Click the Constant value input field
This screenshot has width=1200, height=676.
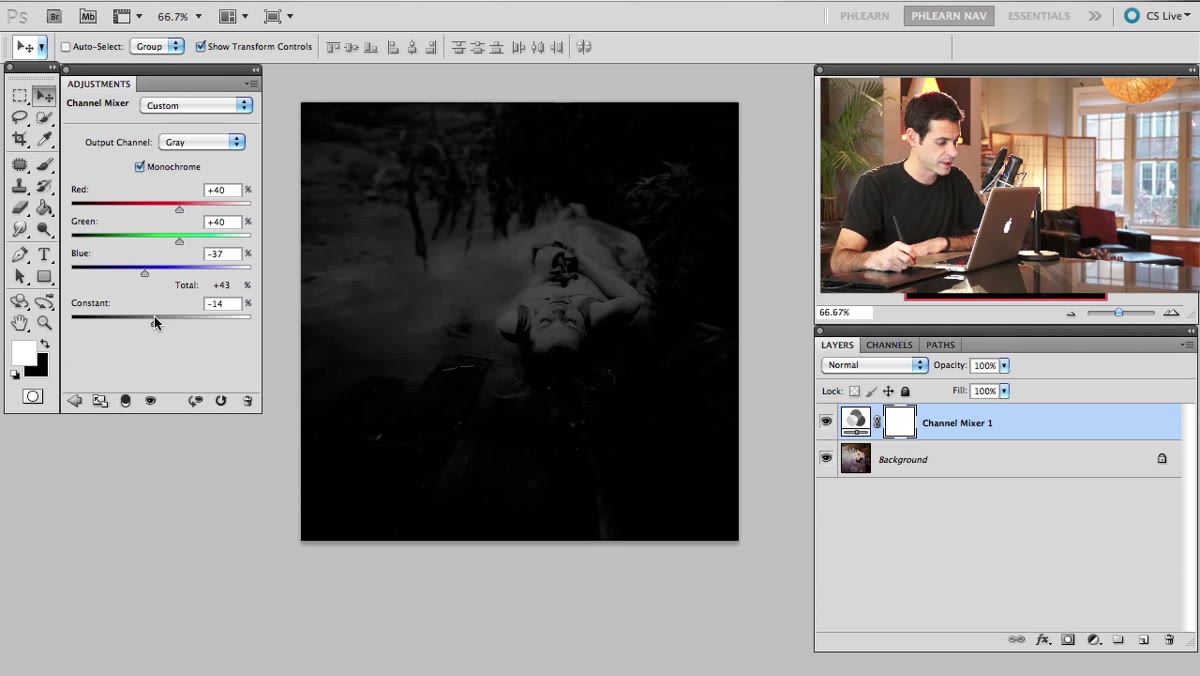pos(222,303)
